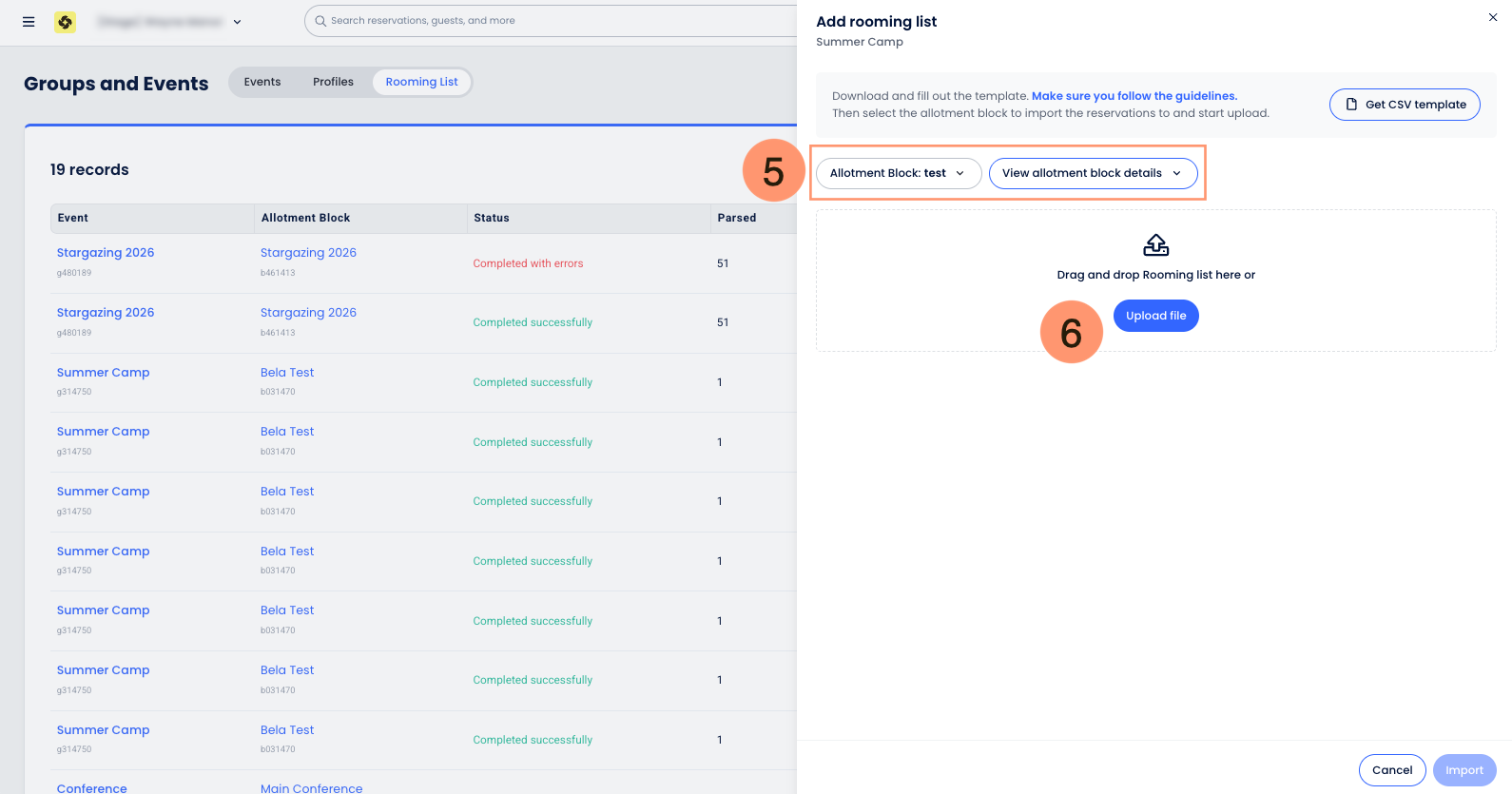Click Cancel in the rooming list panel
Image resolution: width=1512 pixels, height=794 pixels.
pos(1391,770)
